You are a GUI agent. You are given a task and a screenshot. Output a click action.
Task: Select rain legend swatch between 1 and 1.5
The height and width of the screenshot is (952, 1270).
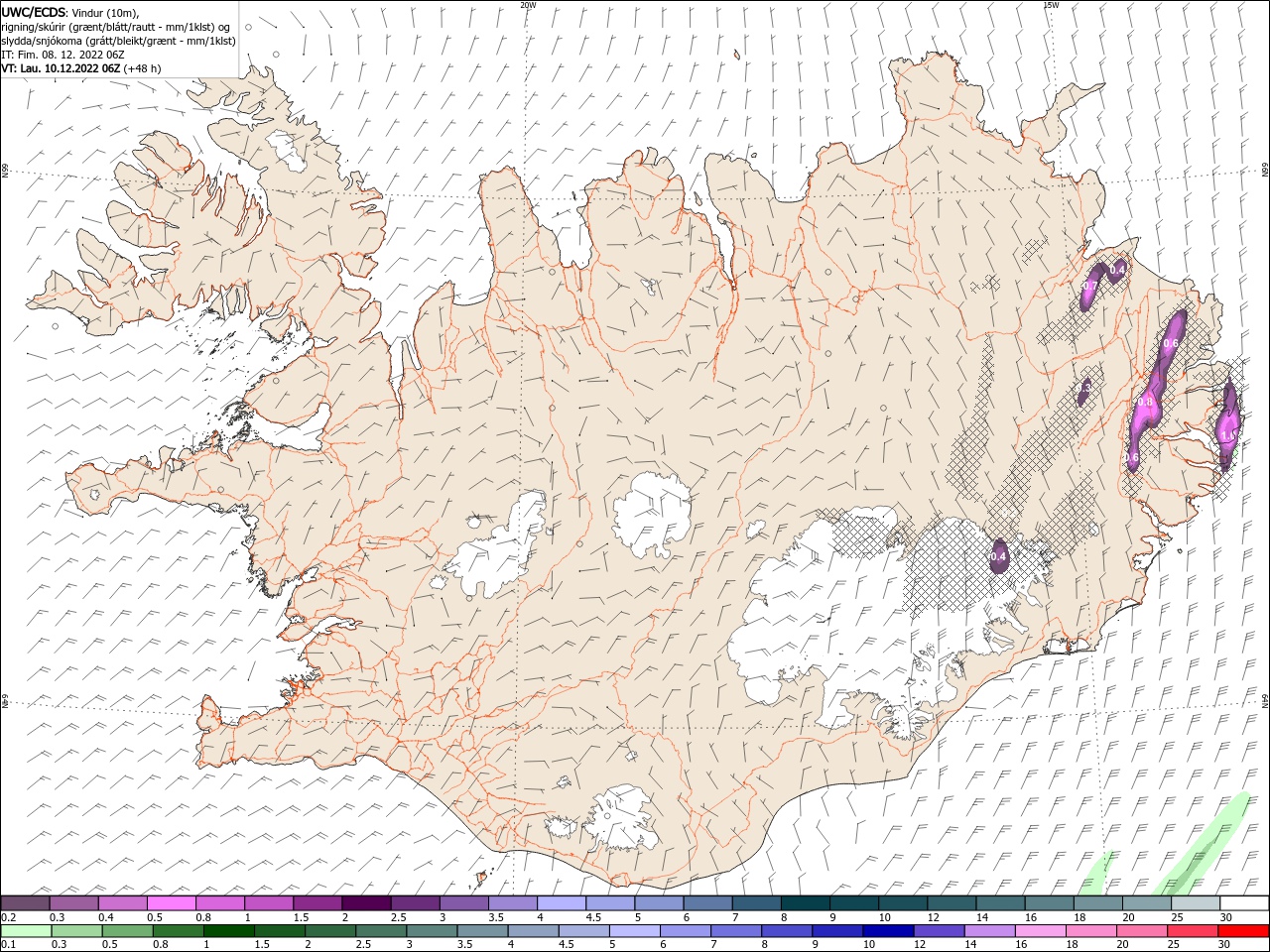[x=228, y=930]
